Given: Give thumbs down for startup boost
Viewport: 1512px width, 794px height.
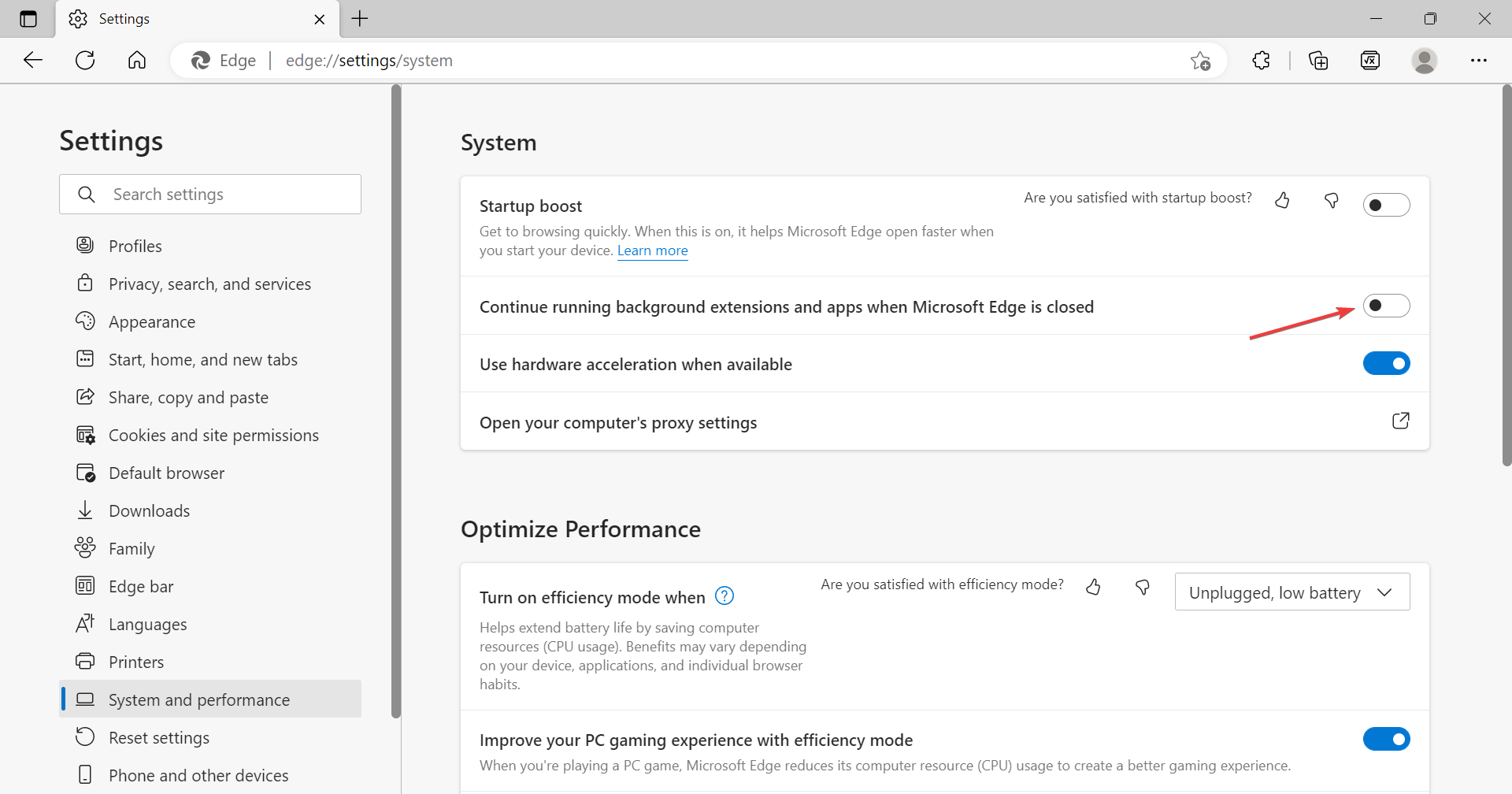Looking at the screenshot, I should click(x=1332, y=200).
